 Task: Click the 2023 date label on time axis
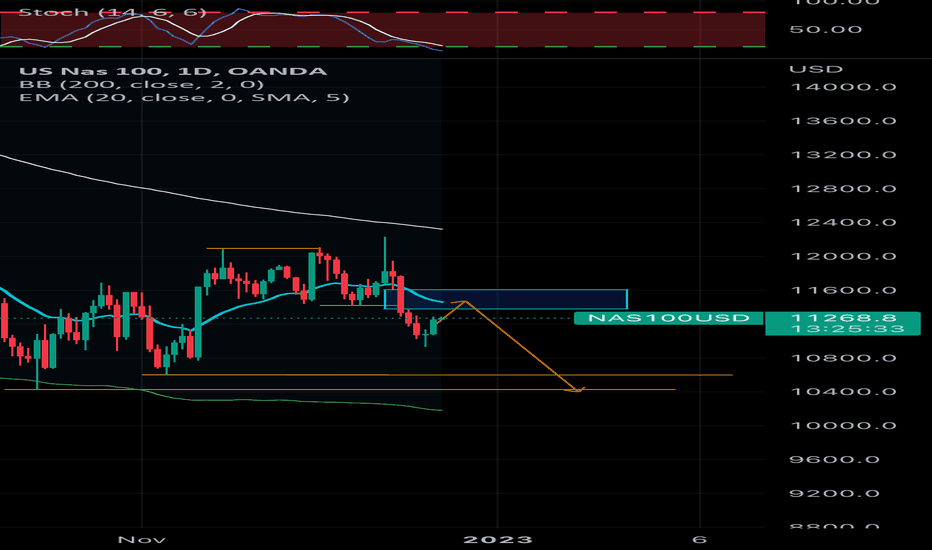[498, 540]
